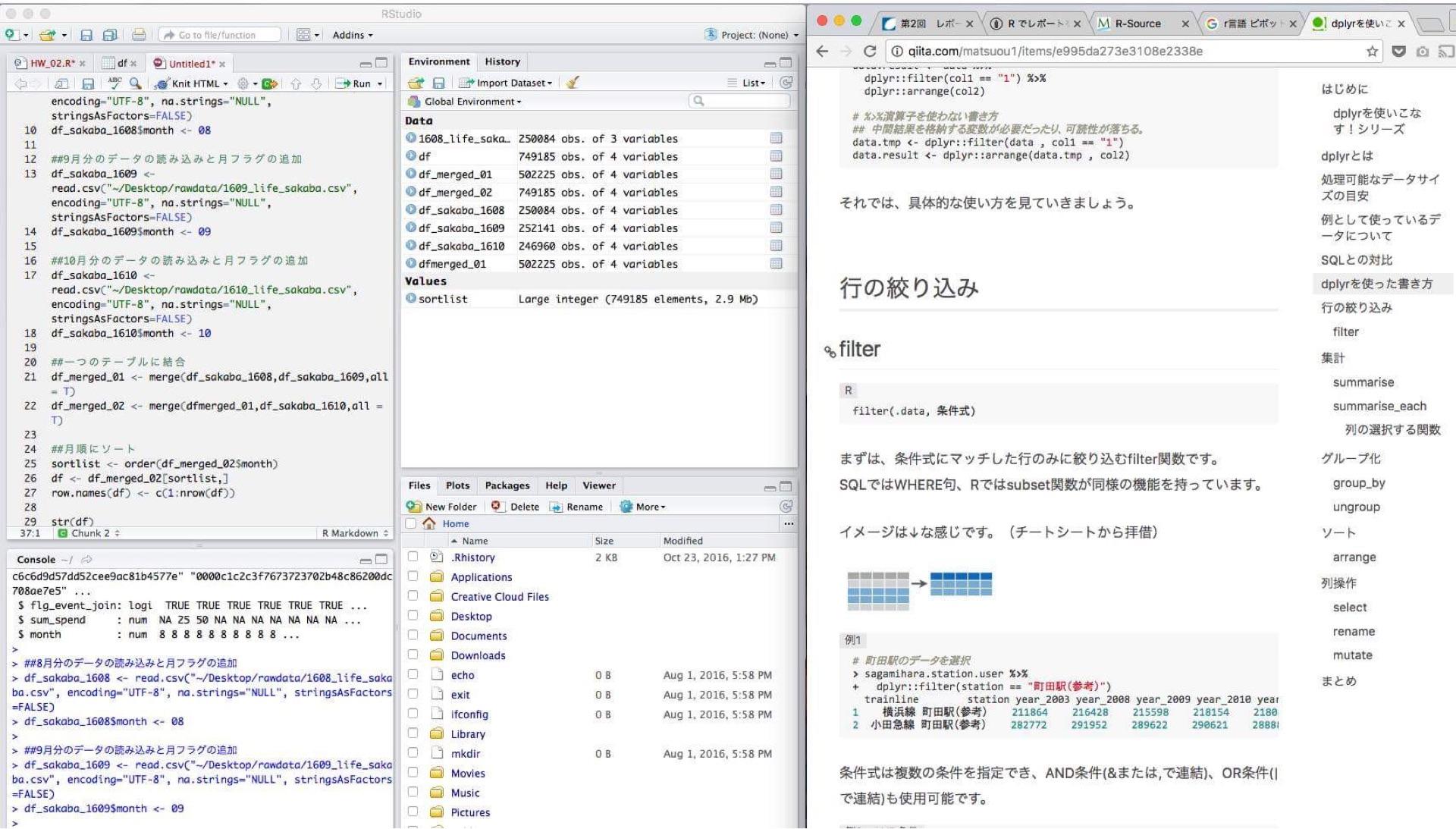Click the print icon in main toolbar
The image size is (1456, 829).
click(139, 35)
